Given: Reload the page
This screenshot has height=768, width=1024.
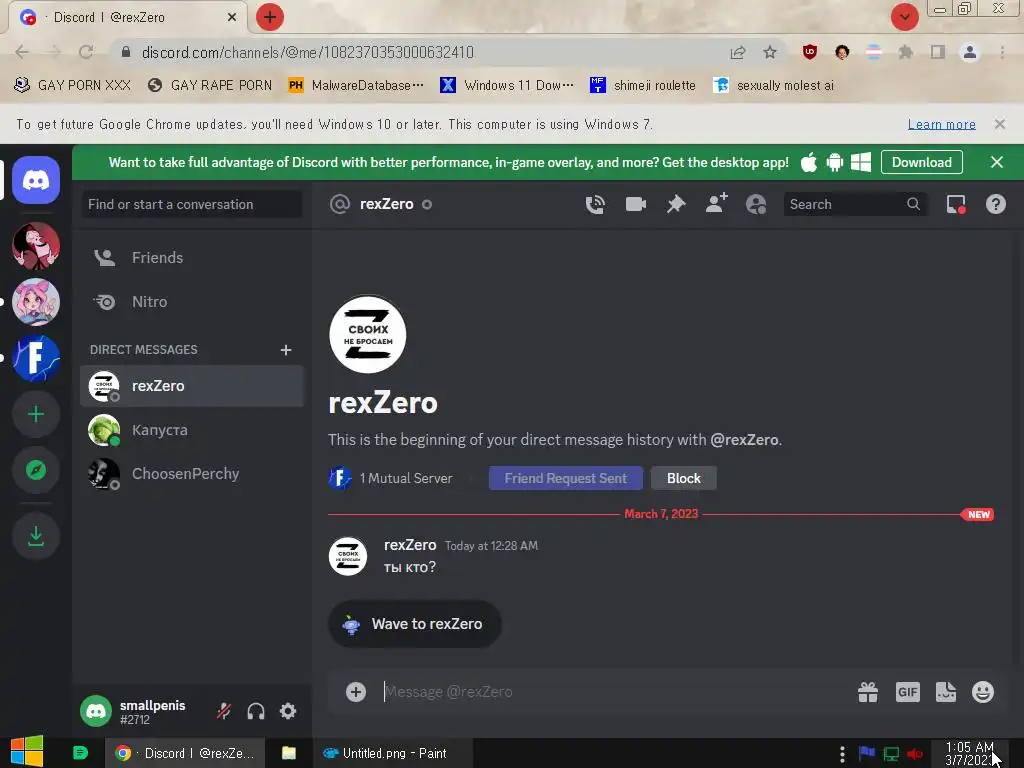Looking at the screenshot, I should pyautogui.click(x=86, y=52).
